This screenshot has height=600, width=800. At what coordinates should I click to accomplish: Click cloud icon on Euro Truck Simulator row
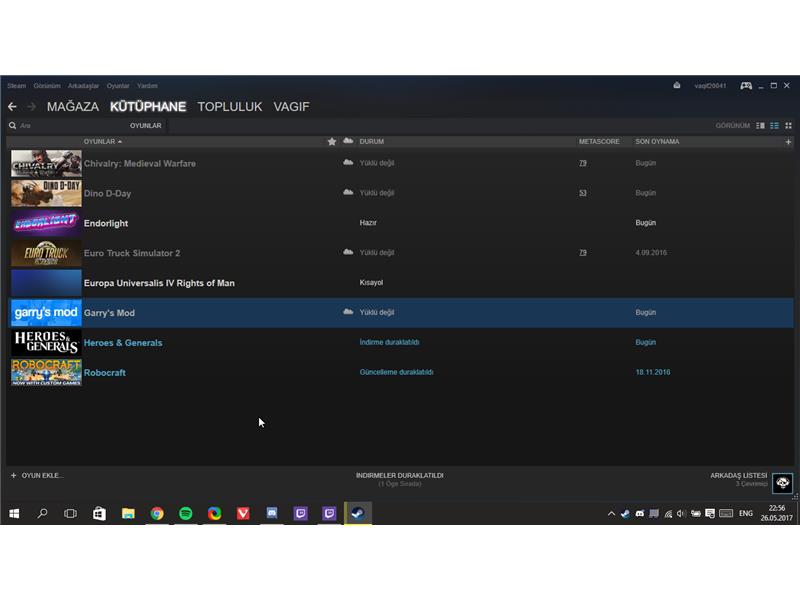348,252
